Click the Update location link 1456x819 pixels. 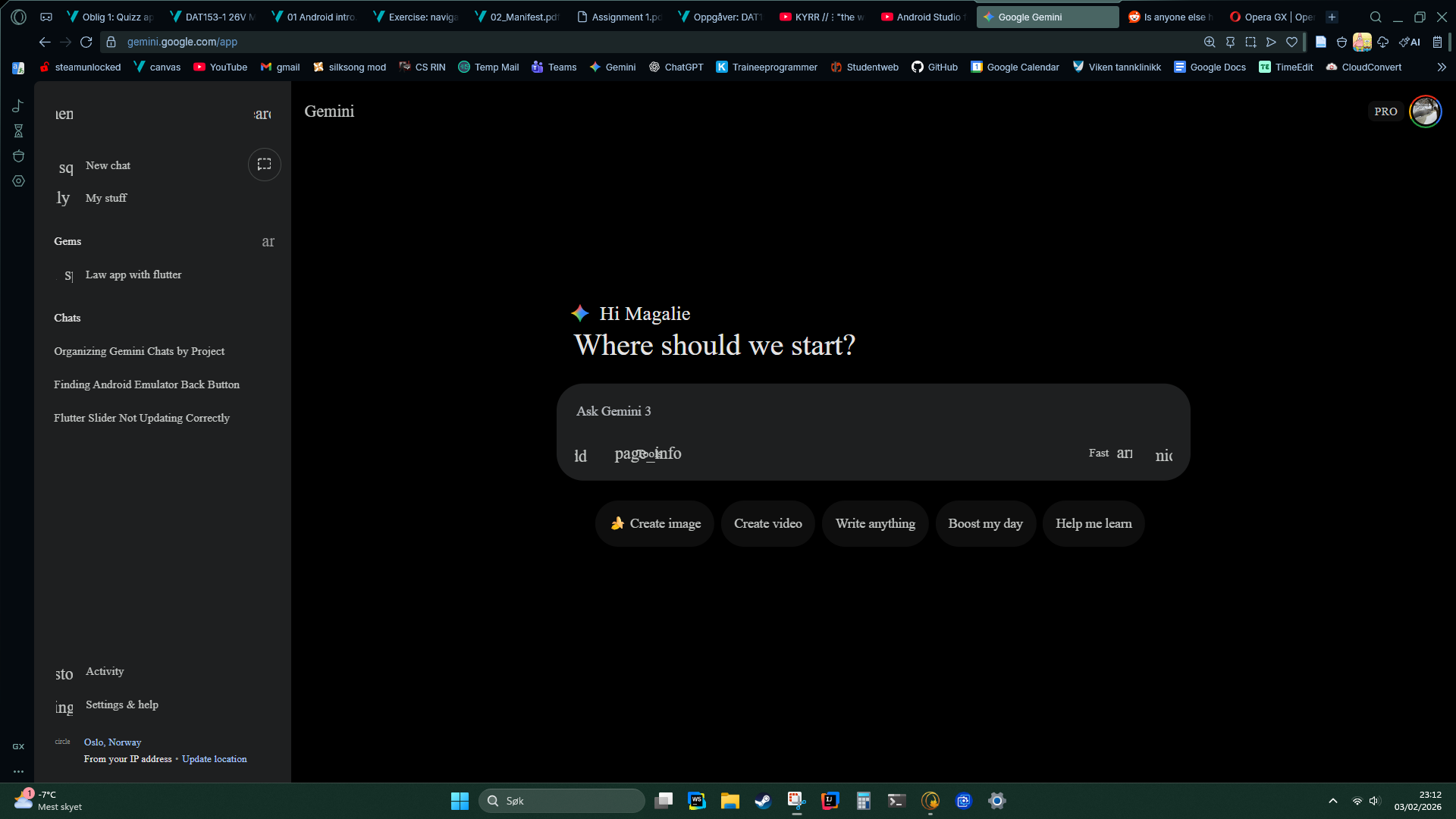214,759
